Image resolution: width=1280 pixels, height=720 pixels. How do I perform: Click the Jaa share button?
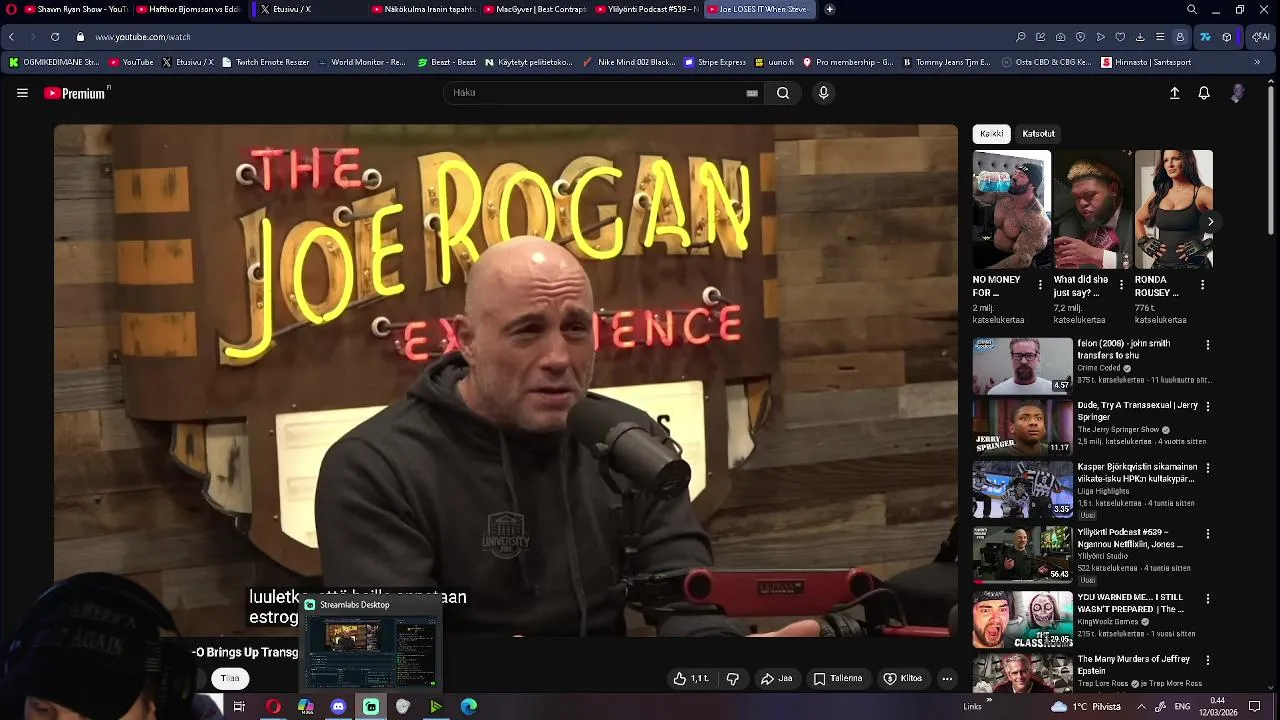pos(777,679)
